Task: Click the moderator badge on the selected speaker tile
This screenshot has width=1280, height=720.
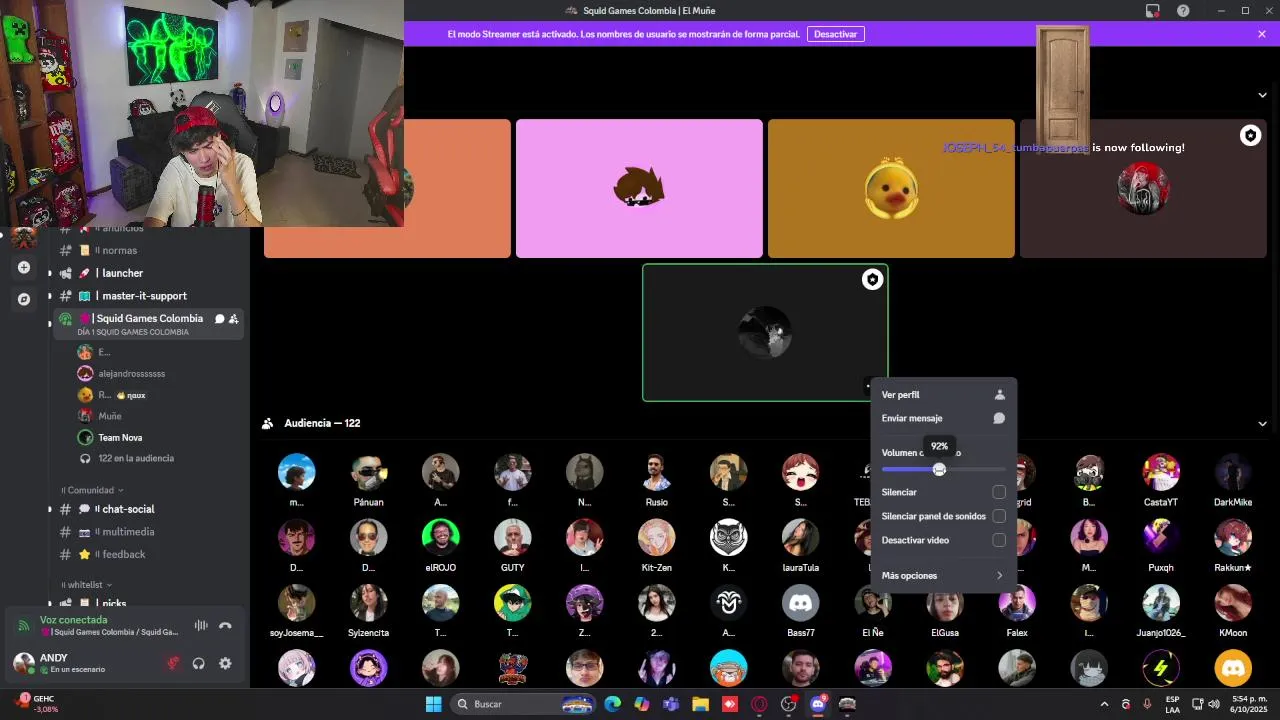Action: [x=872, y=280]
